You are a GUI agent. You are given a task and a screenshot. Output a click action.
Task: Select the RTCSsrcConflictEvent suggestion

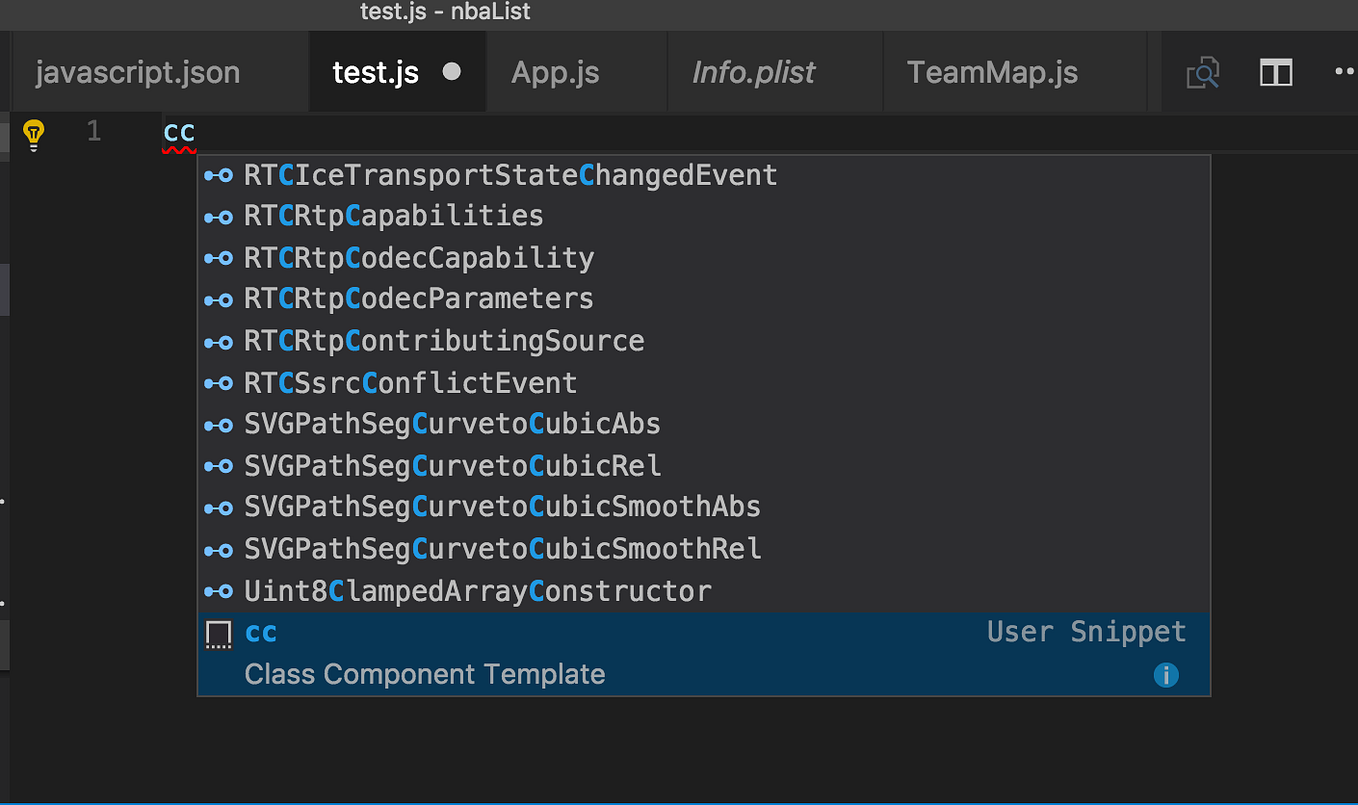411,382
